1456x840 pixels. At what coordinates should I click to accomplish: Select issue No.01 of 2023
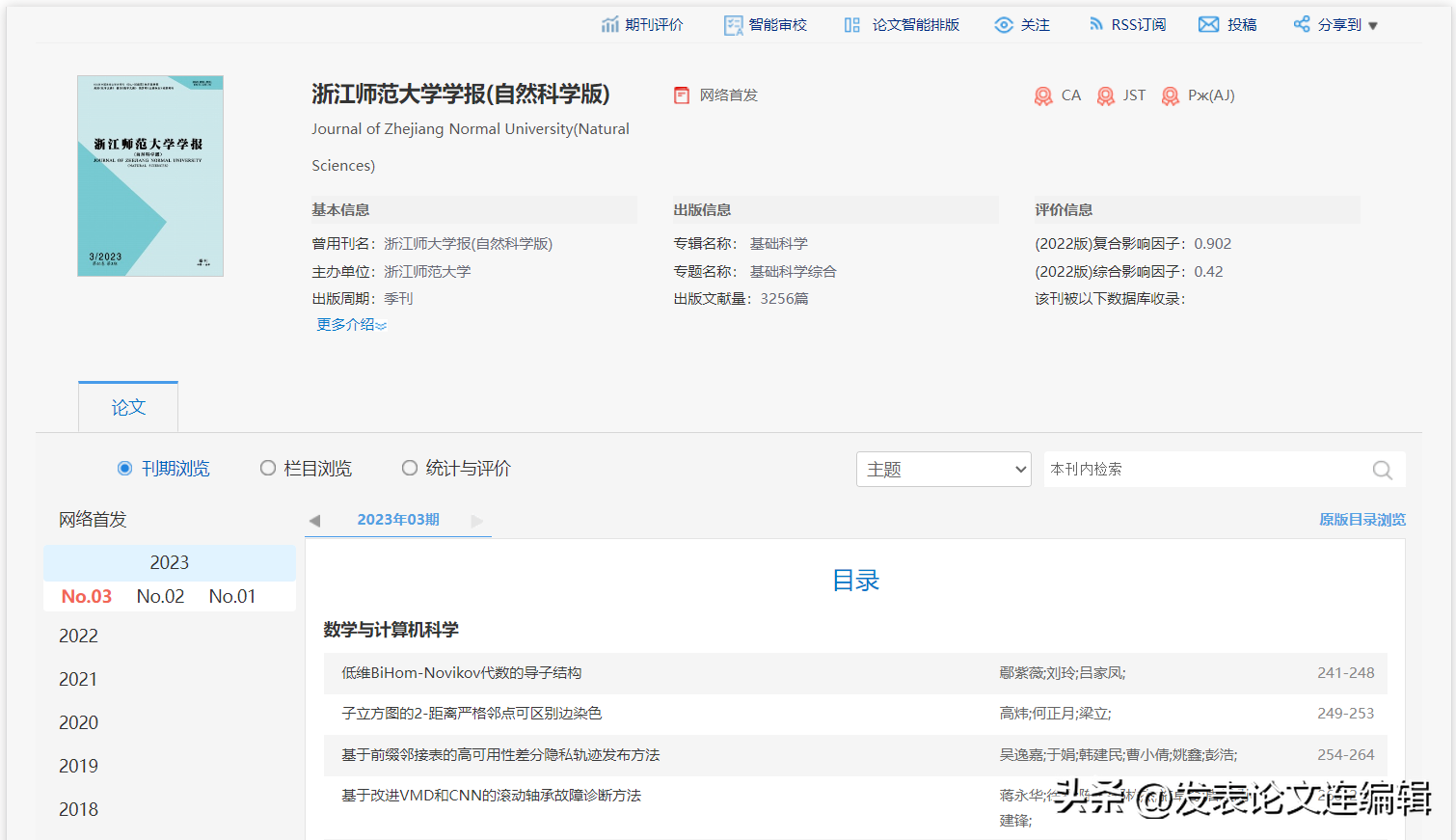click(232, 596)
